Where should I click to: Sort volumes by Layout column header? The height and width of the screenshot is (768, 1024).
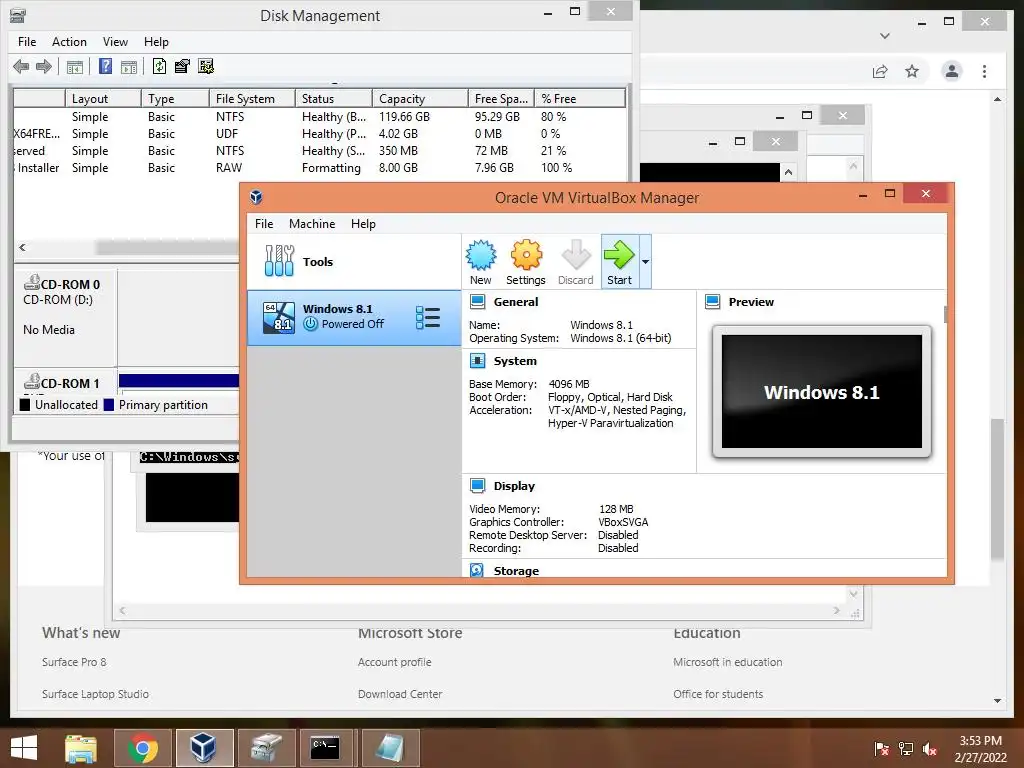pyautogui.click(x=103, y=99)
